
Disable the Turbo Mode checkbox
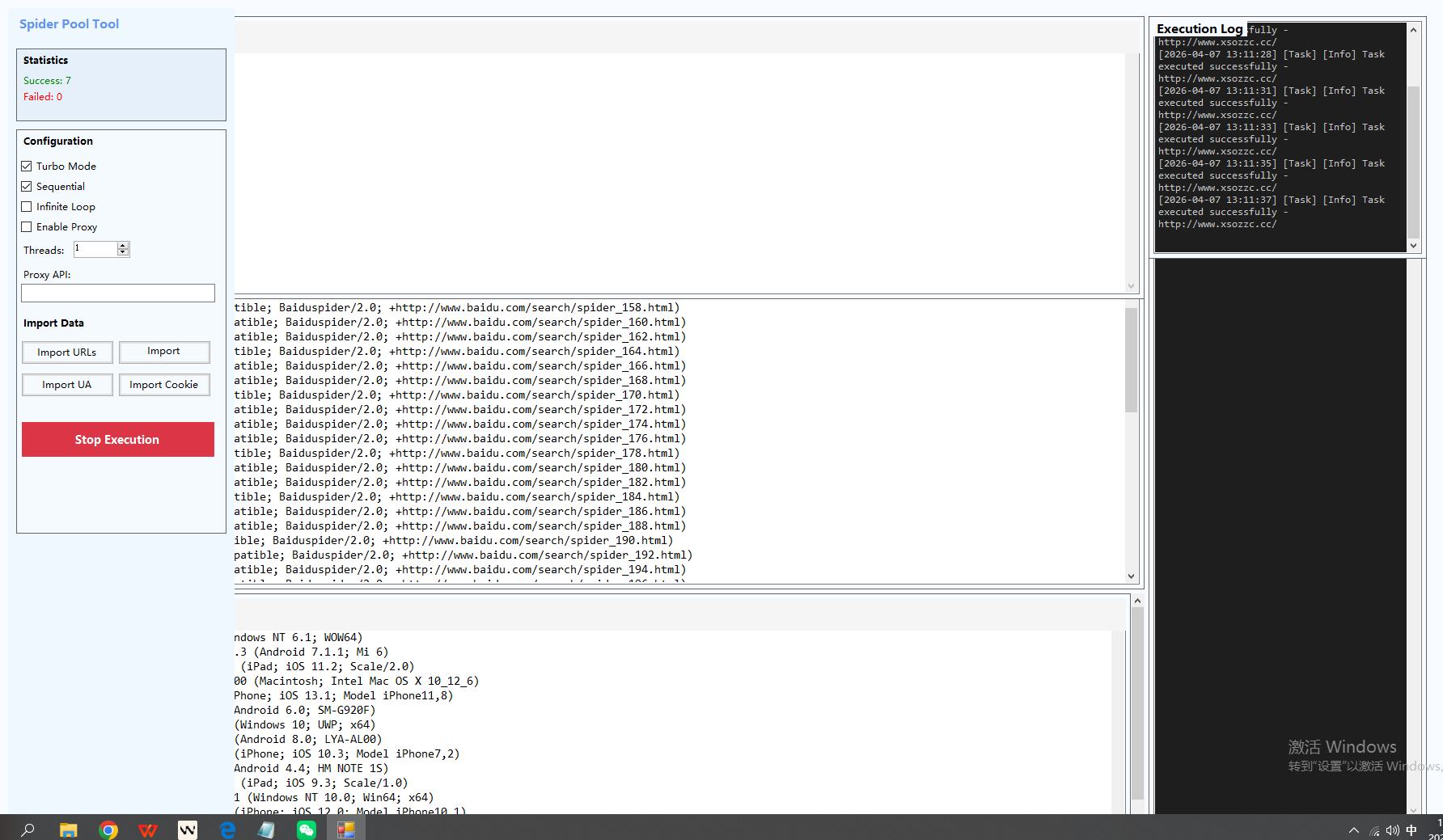pos(27,166)
